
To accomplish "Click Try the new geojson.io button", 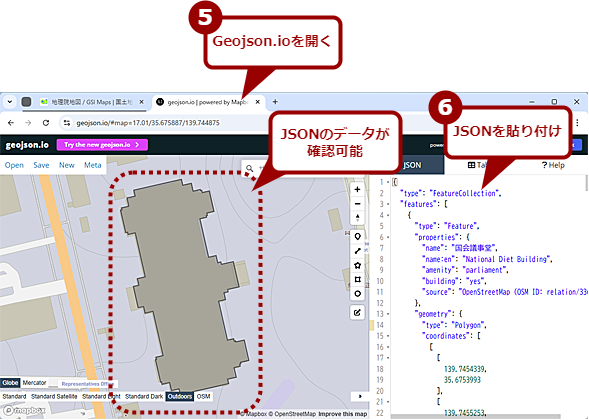I will click(x=102, y=145).
